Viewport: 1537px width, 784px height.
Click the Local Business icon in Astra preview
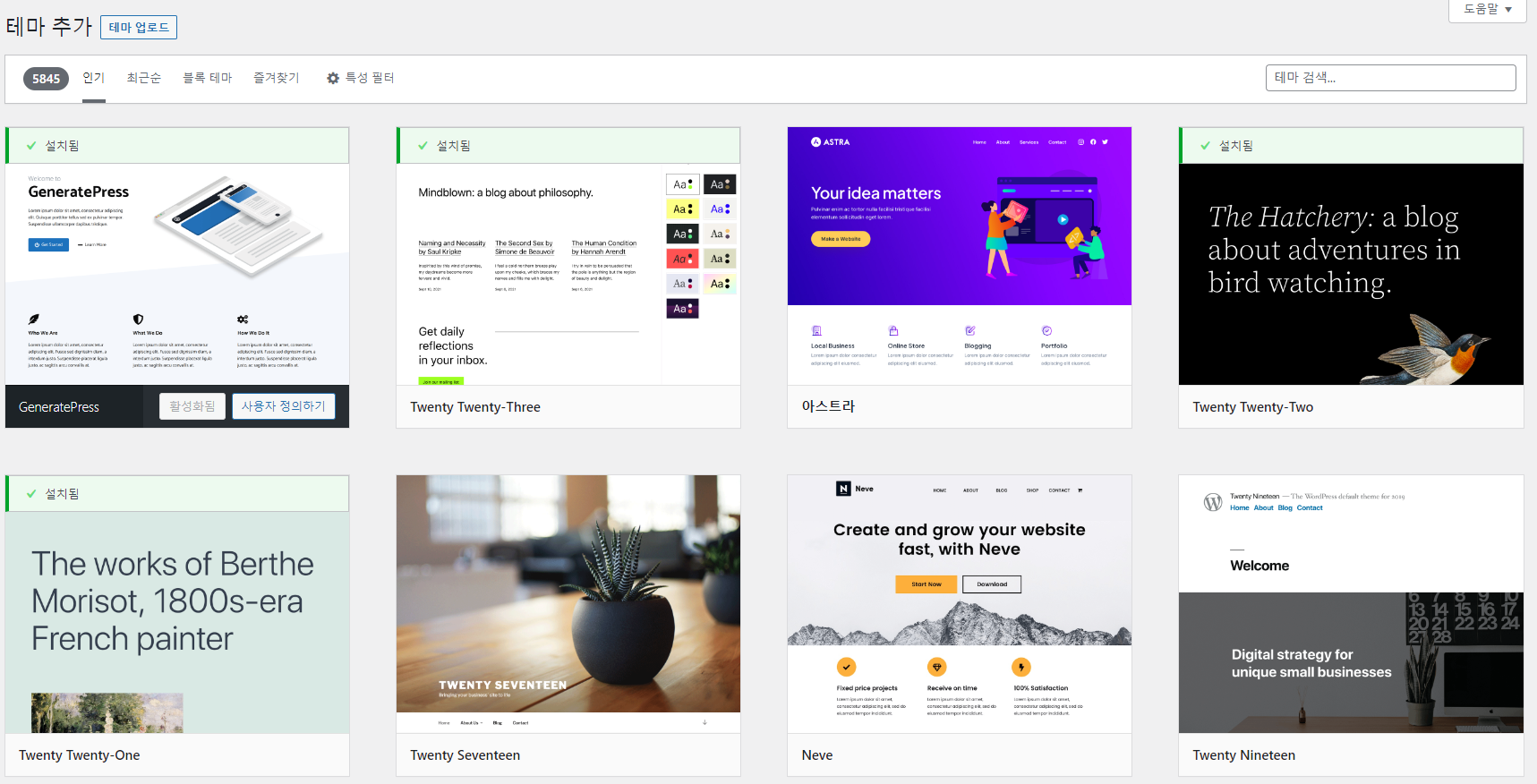[816, 331]
